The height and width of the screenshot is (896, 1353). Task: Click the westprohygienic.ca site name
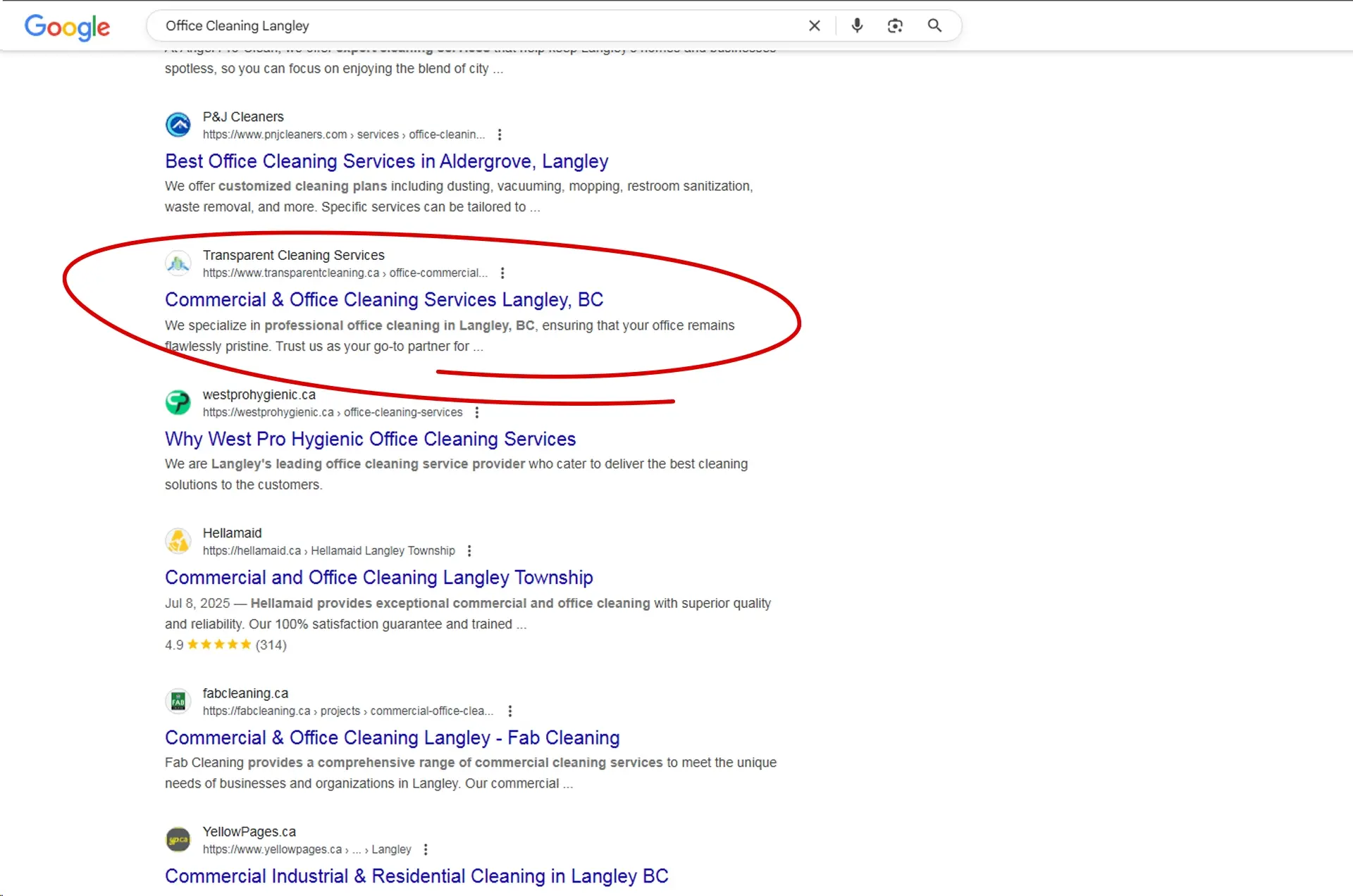point(259,394)
